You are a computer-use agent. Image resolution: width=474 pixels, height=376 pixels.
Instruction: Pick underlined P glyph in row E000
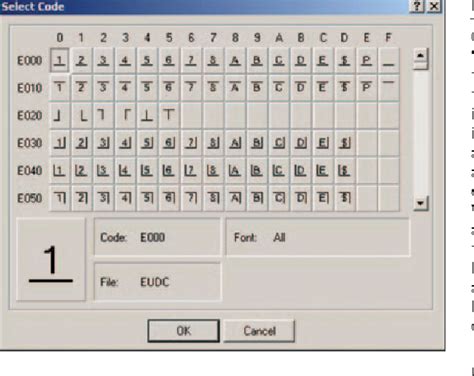click(366, 60)
